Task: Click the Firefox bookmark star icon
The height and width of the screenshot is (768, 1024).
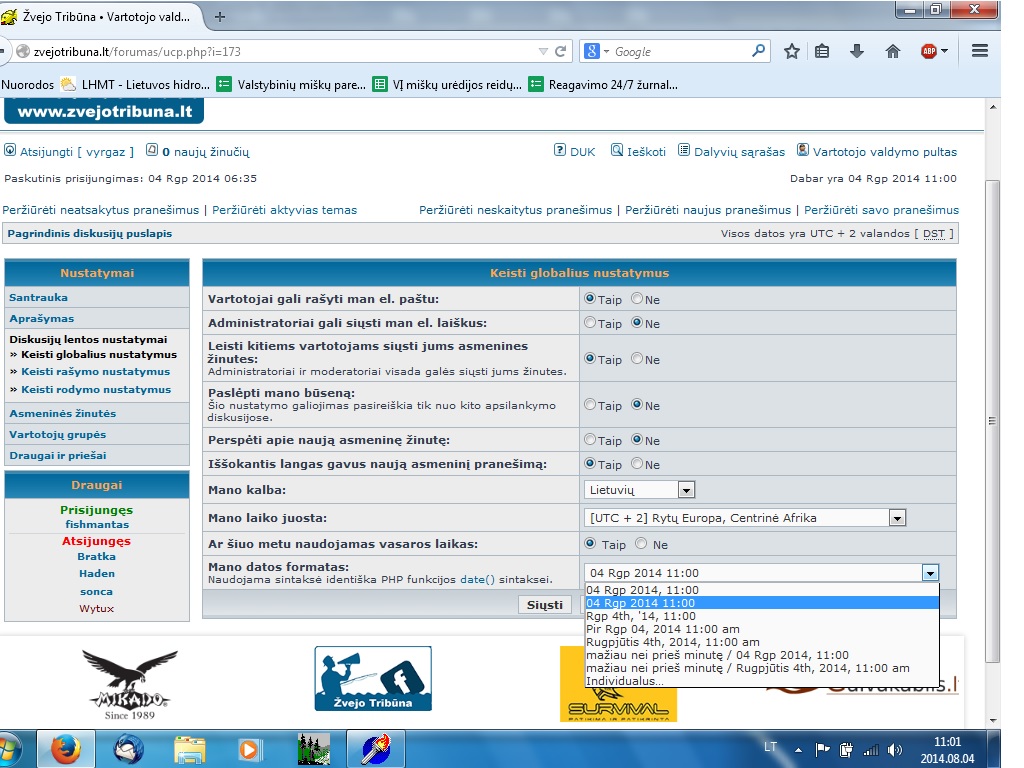Action: 792,51
